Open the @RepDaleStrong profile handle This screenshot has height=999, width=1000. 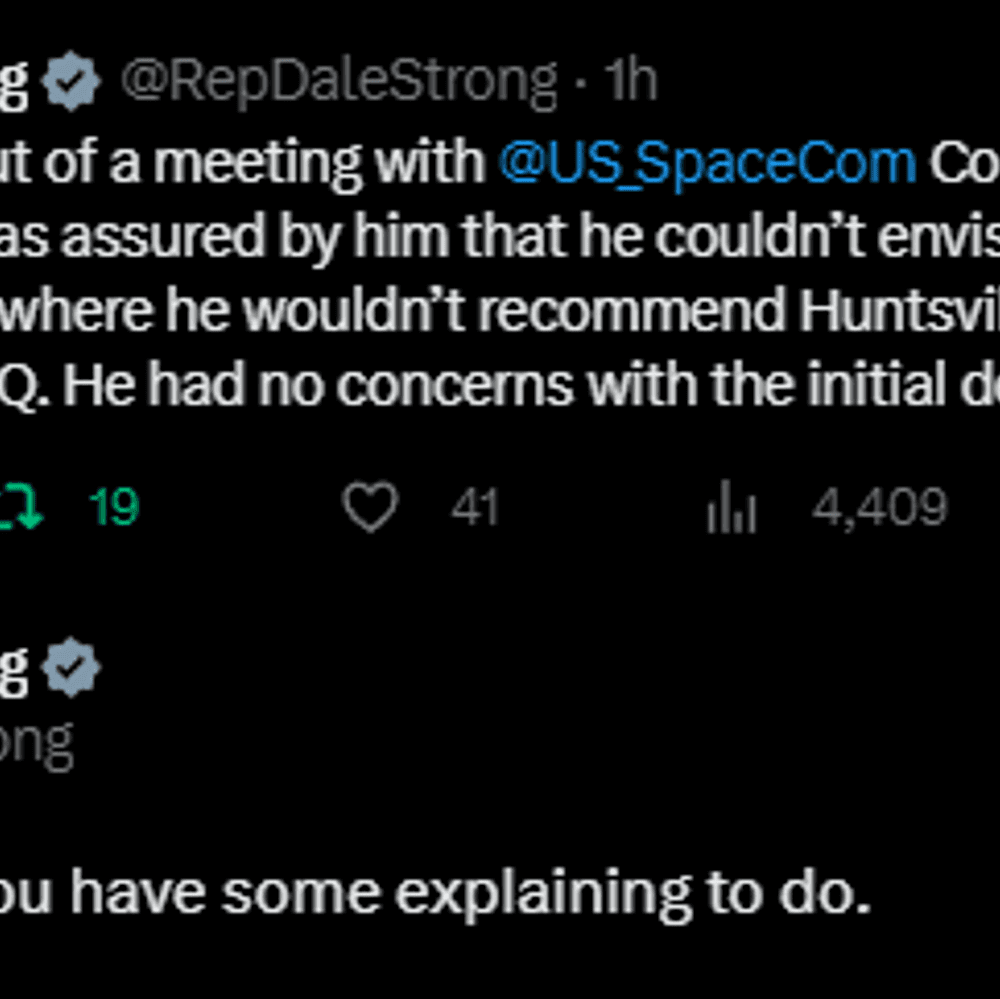pyautogui.click(x=339, y=82)
